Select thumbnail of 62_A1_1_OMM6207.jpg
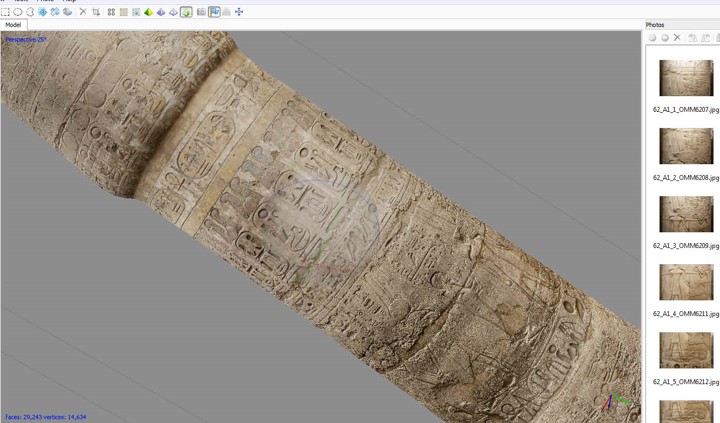The image size is (720, 423). tap(686, 79)
